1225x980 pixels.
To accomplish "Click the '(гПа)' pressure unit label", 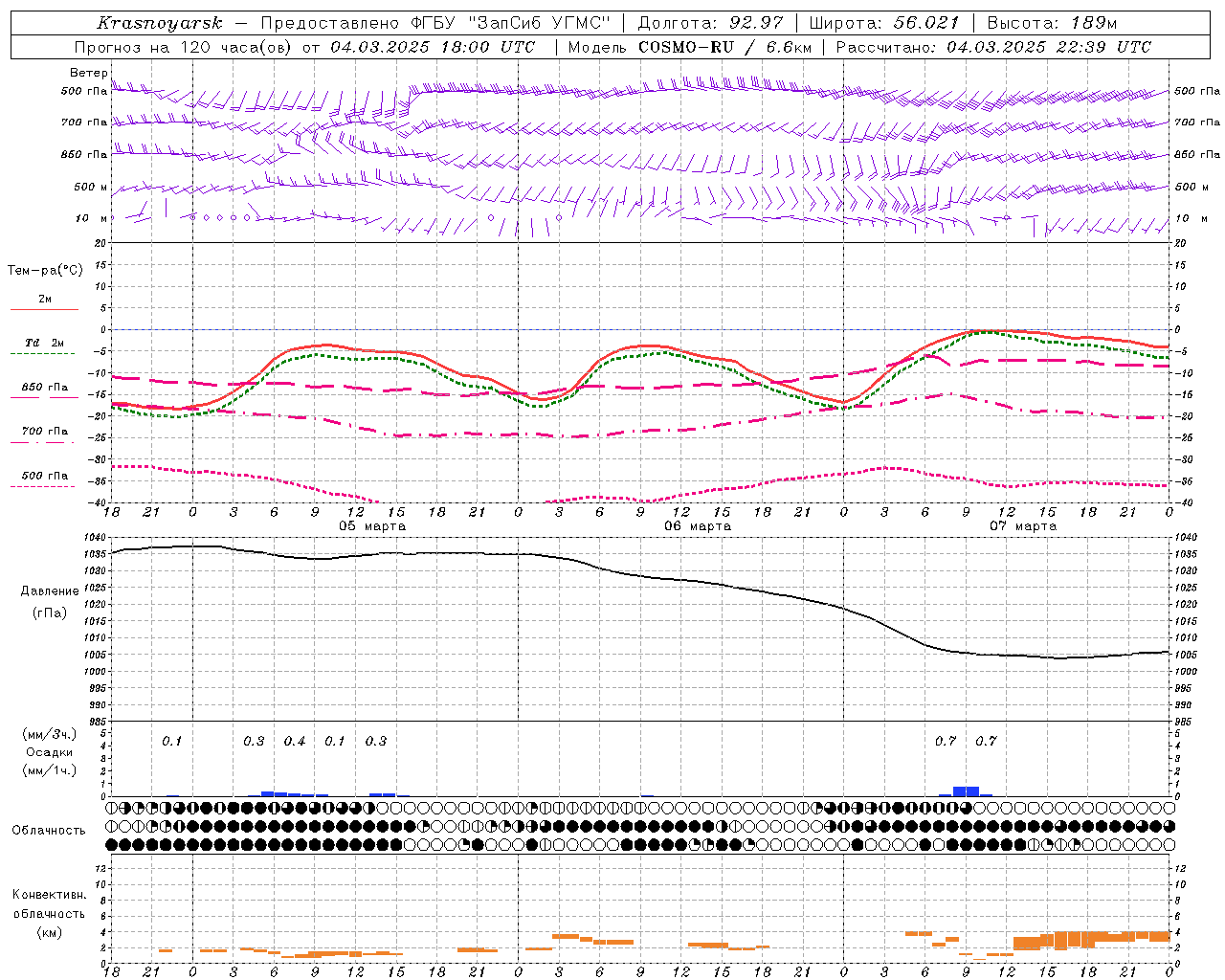I will pos(50,612).
